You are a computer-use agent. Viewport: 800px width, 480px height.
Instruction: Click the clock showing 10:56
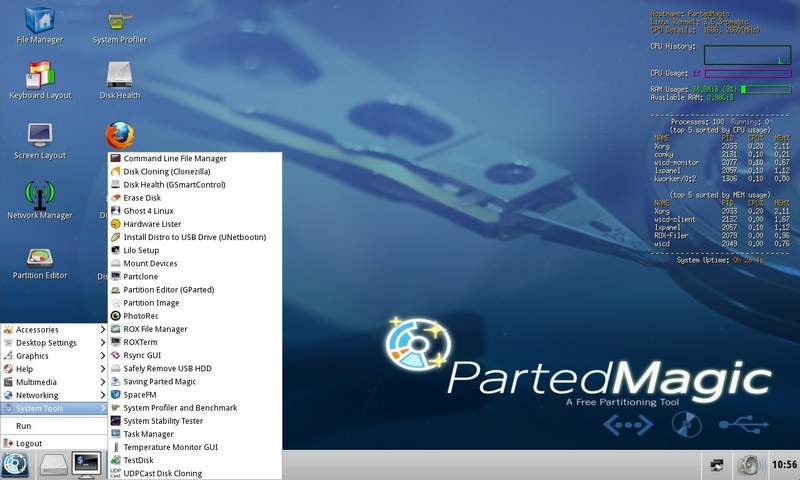coord(784,465)
